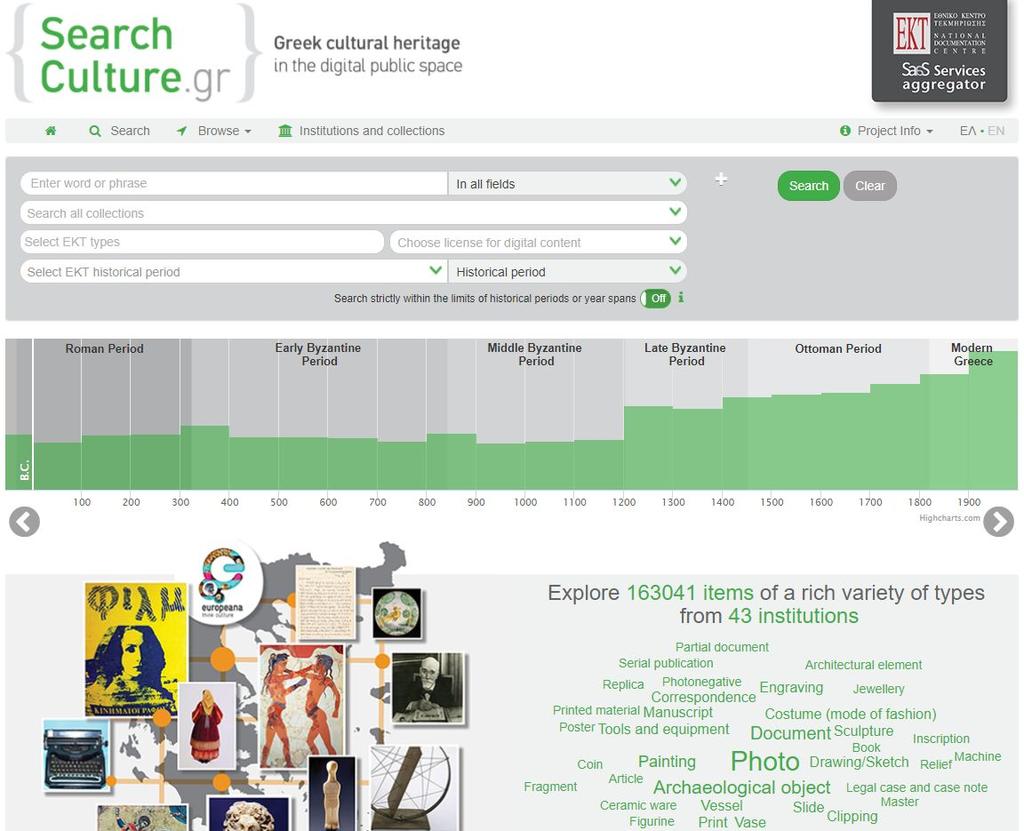Click the 'Drawing/Sketch' tag

(859, 762)
